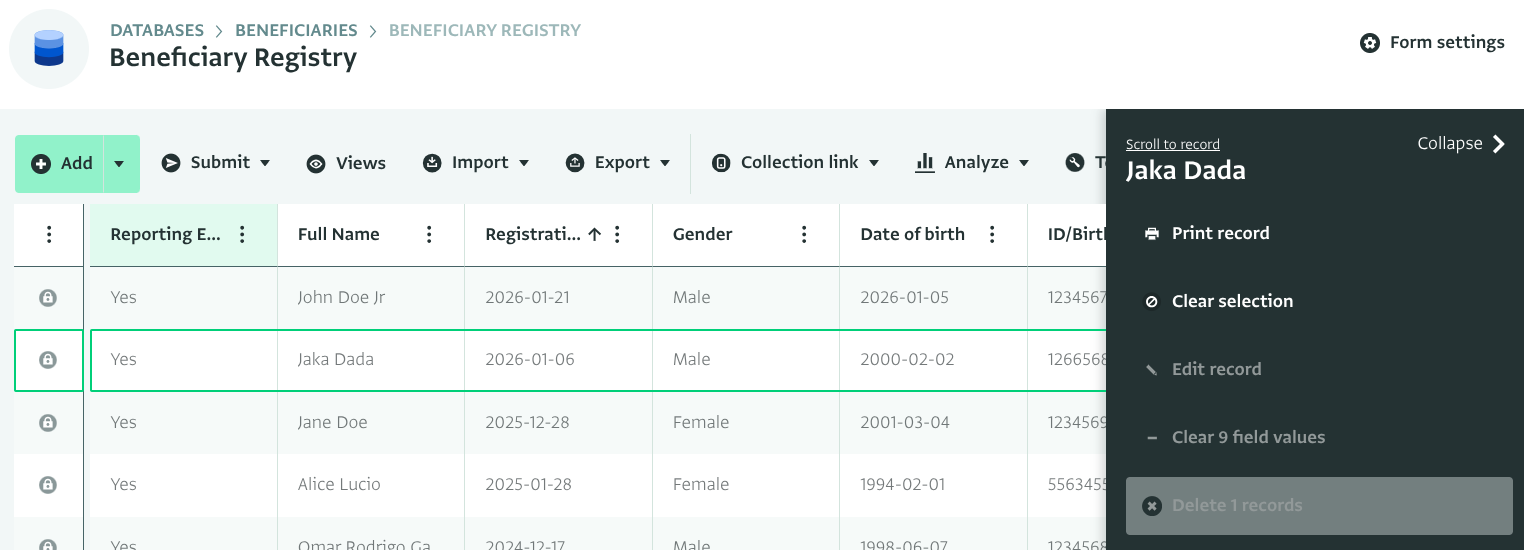Expand the Add button dropdown arrow

pos(119,164)
